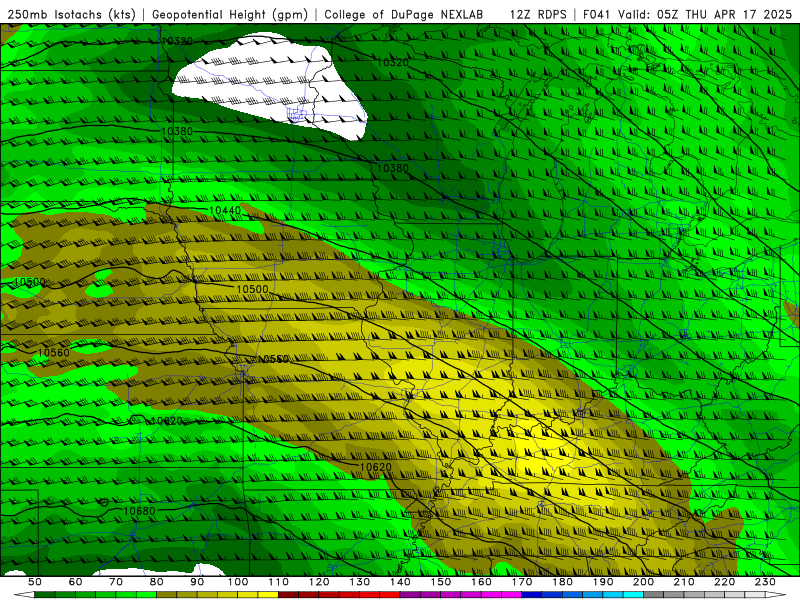Click the '60' value on the color scale
Screen dimensions: 800x600
tap(75, 582)
